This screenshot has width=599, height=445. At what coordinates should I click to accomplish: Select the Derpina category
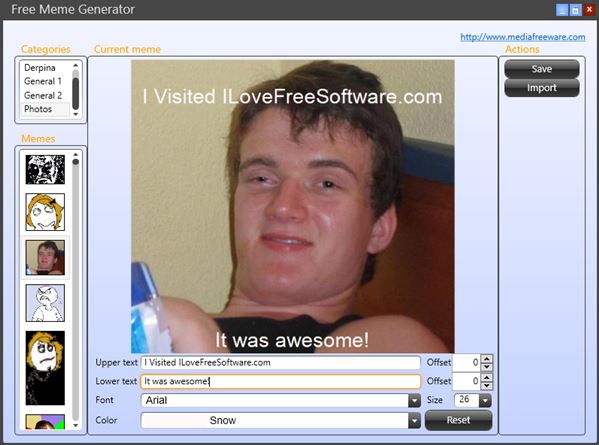[x=40, y=68]
